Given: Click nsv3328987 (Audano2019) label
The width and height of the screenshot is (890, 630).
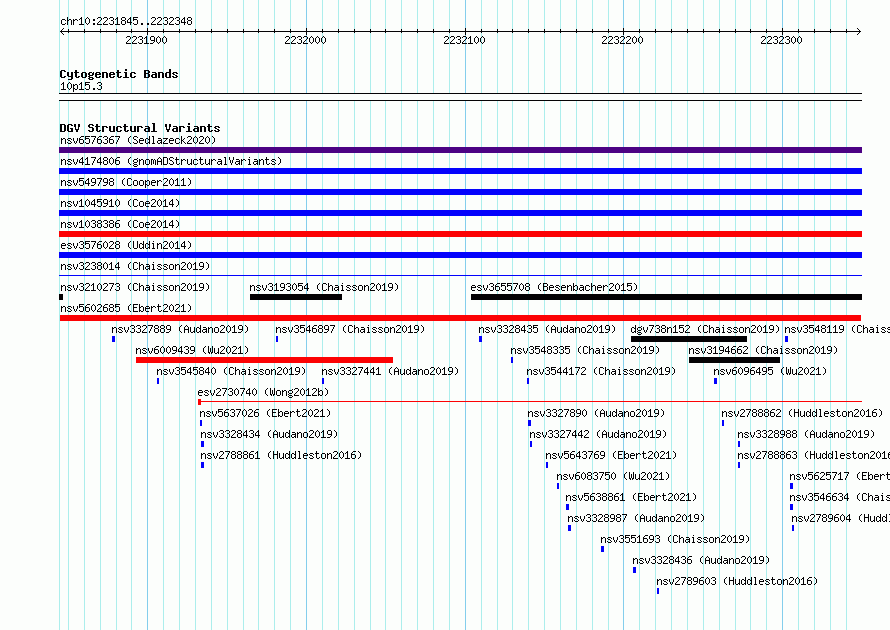Looking at the screenshot, I should click(636, 518).
